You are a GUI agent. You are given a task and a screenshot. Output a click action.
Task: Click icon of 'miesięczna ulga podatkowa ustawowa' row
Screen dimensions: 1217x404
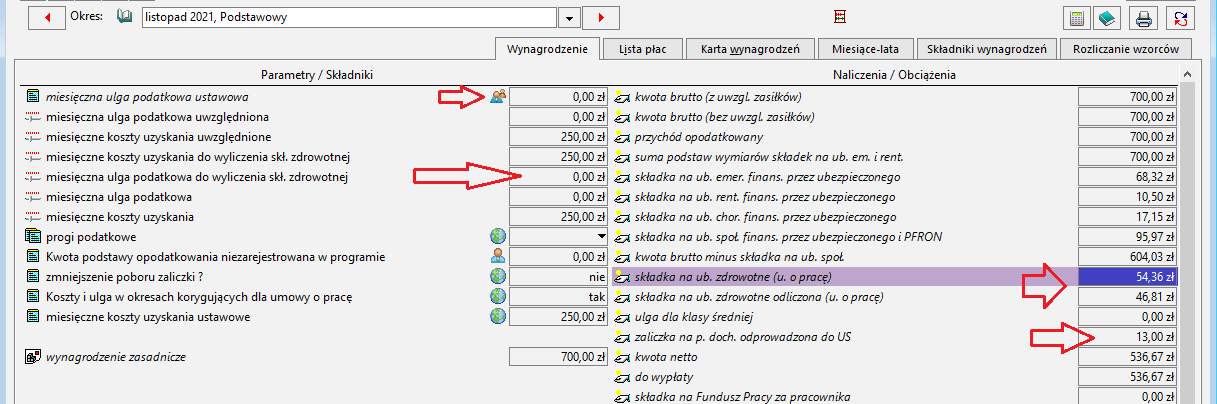coord(33,97)
